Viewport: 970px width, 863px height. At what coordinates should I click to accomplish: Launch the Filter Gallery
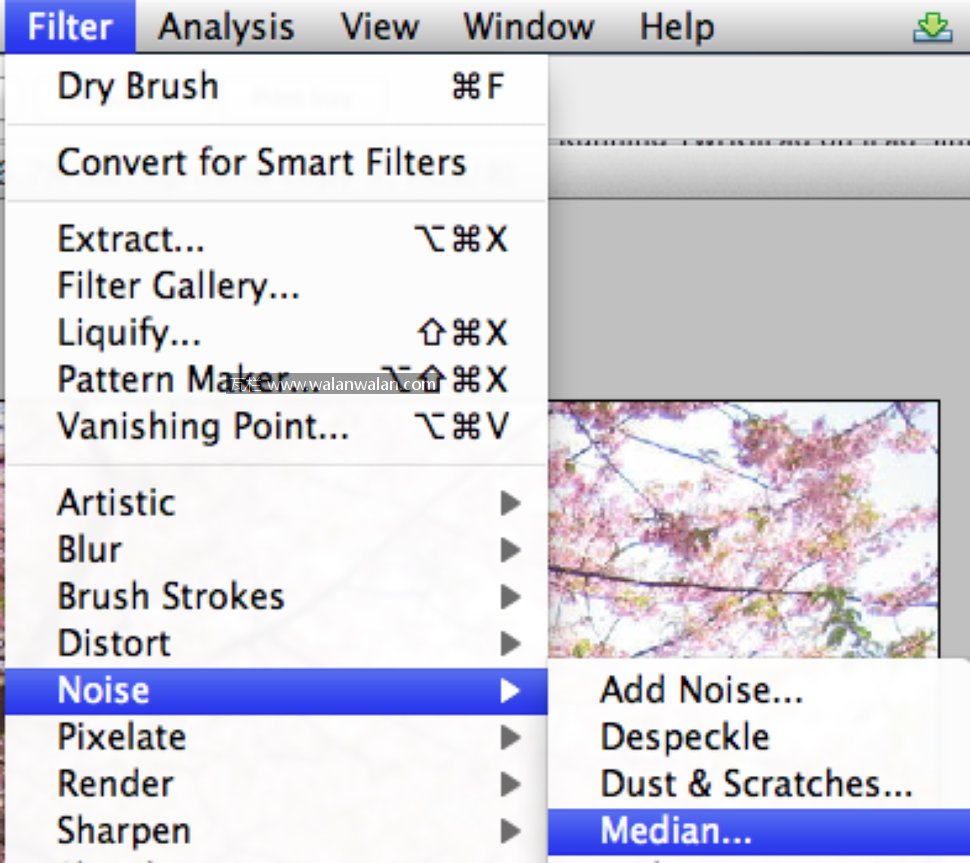click(178, 287)
